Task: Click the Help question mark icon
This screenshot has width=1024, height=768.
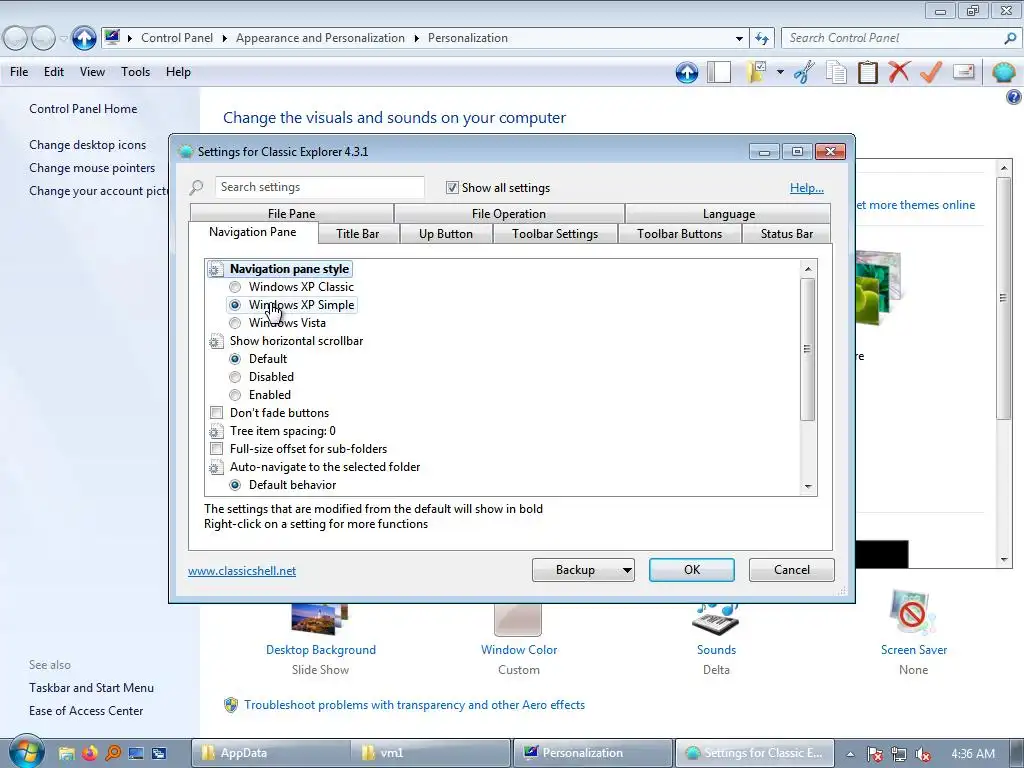Action: tap(1014, 98)
